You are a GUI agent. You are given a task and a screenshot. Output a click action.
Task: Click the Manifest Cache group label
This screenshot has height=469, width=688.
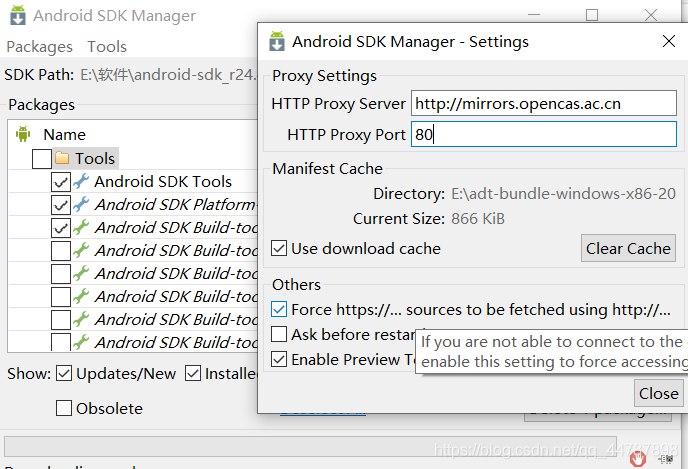(x=327, y=168)
